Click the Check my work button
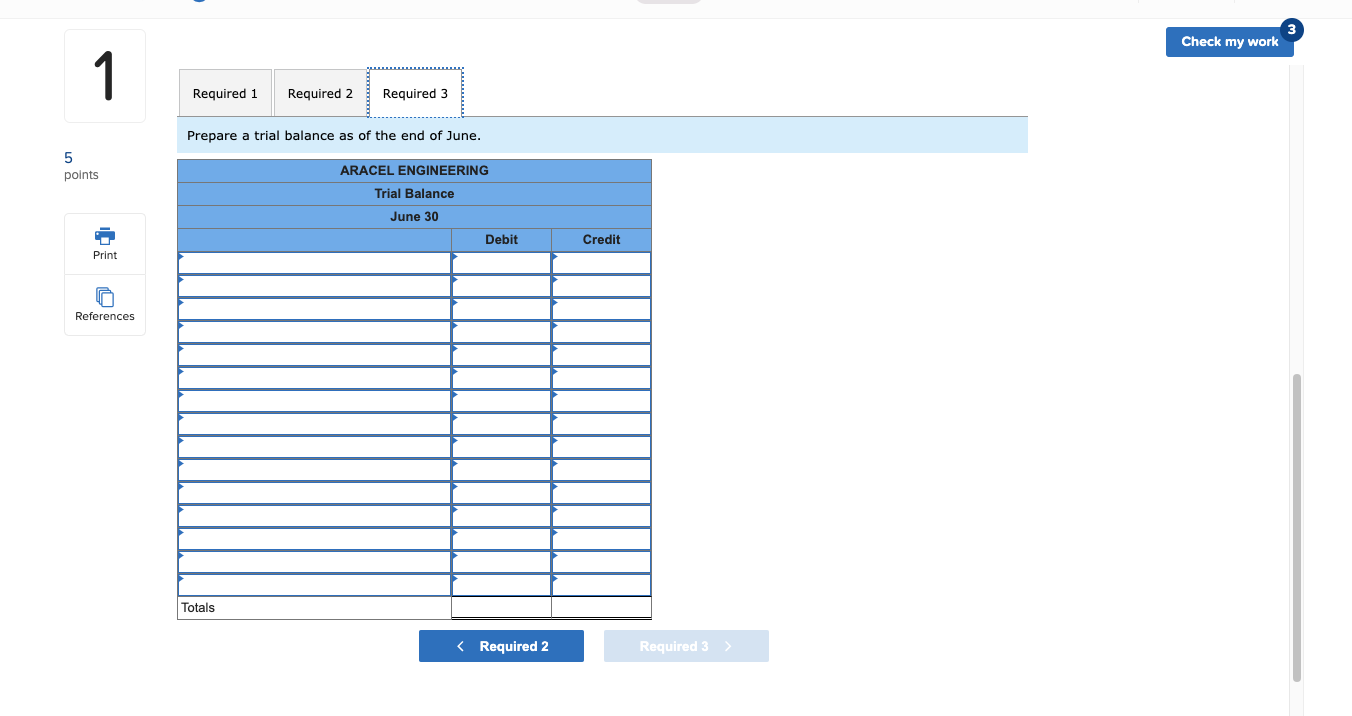Viewport: 1352px width, 716px height. 1229,41
